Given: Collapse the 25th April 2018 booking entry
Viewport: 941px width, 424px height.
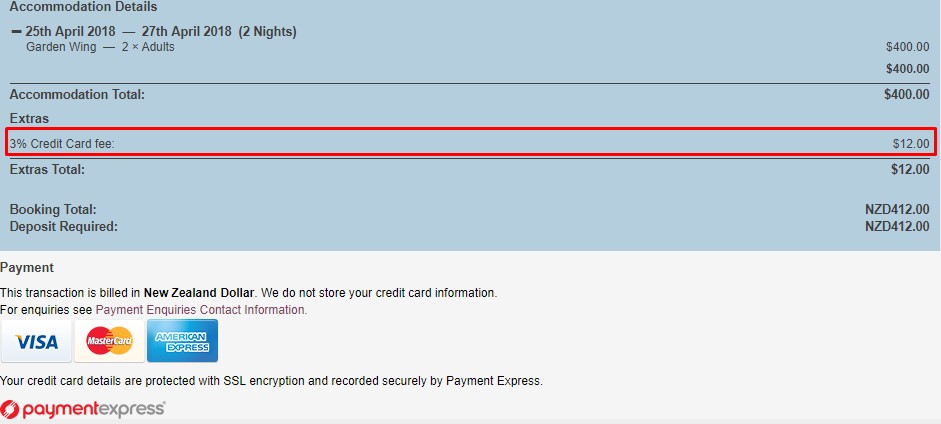Looking at the screenshot, I should [16, 32].
